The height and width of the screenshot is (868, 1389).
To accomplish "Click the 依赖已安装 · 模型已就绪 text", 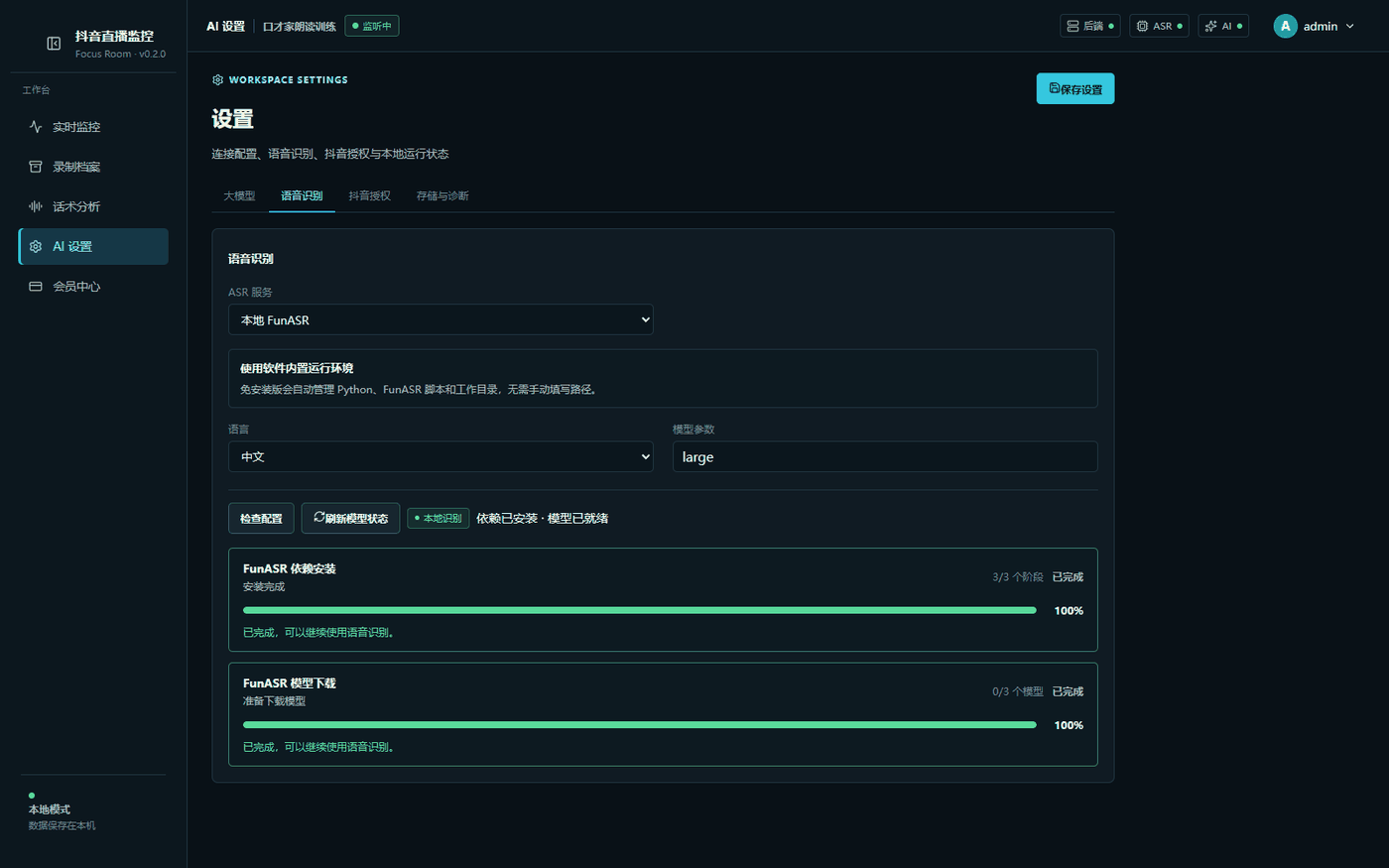I will (x=542, y=518).
